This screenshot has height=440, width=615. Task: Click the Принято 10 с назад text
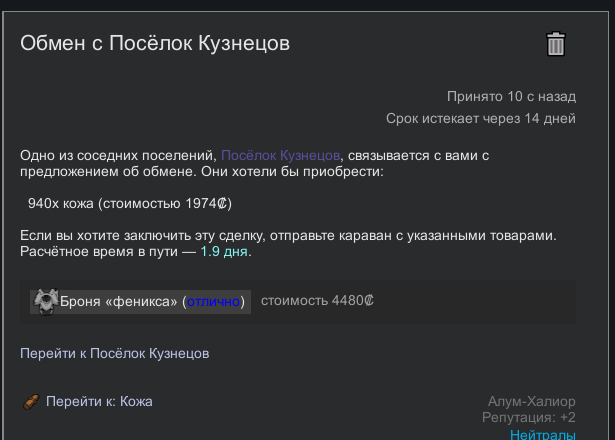511,96
